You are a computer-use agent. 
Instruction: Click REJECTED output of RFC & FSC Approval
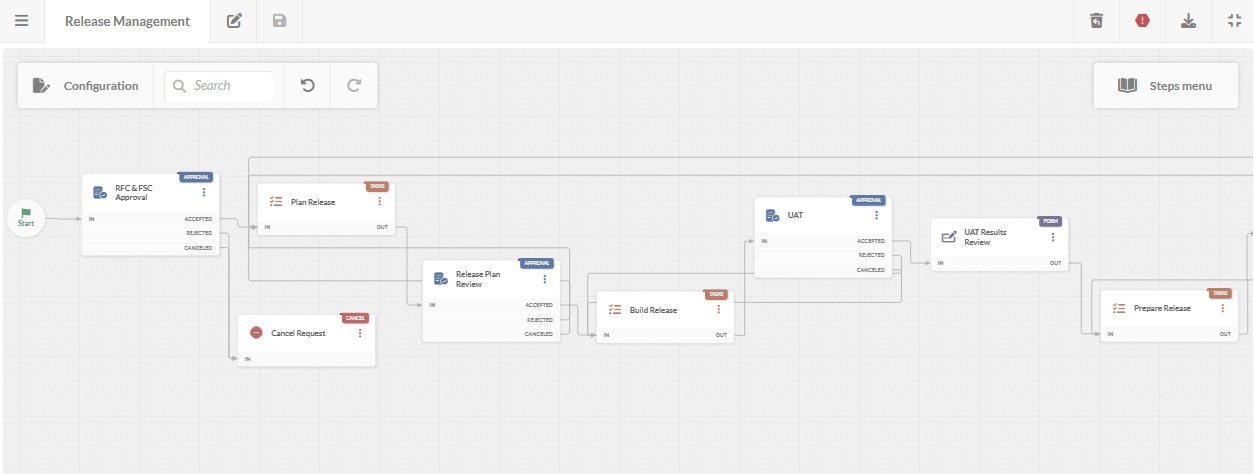pos(199,233)
